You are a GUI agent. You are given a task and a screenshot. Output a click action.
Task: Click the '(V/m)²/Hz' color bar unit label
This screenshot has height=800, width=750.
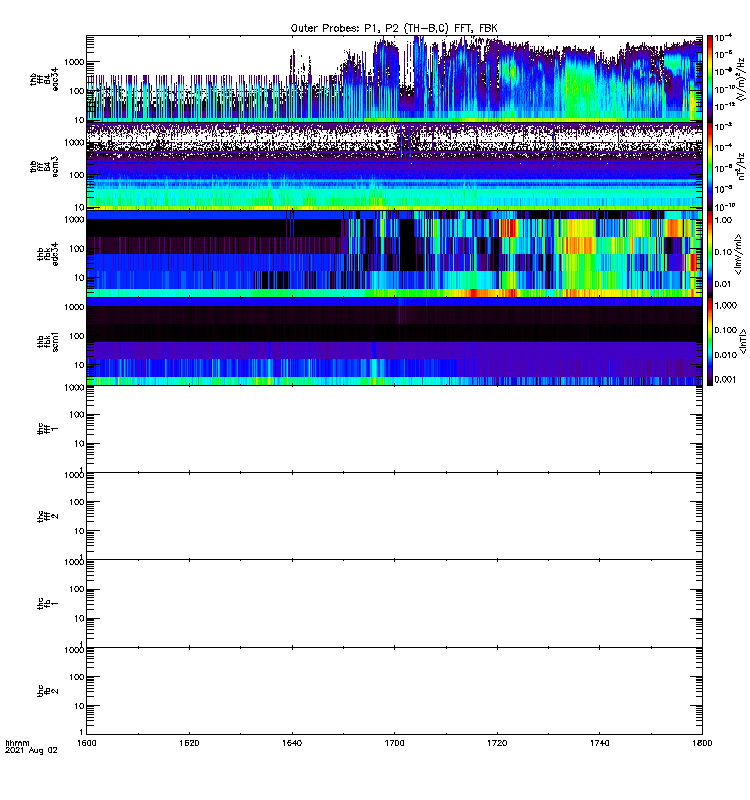[x=740, y=79]
